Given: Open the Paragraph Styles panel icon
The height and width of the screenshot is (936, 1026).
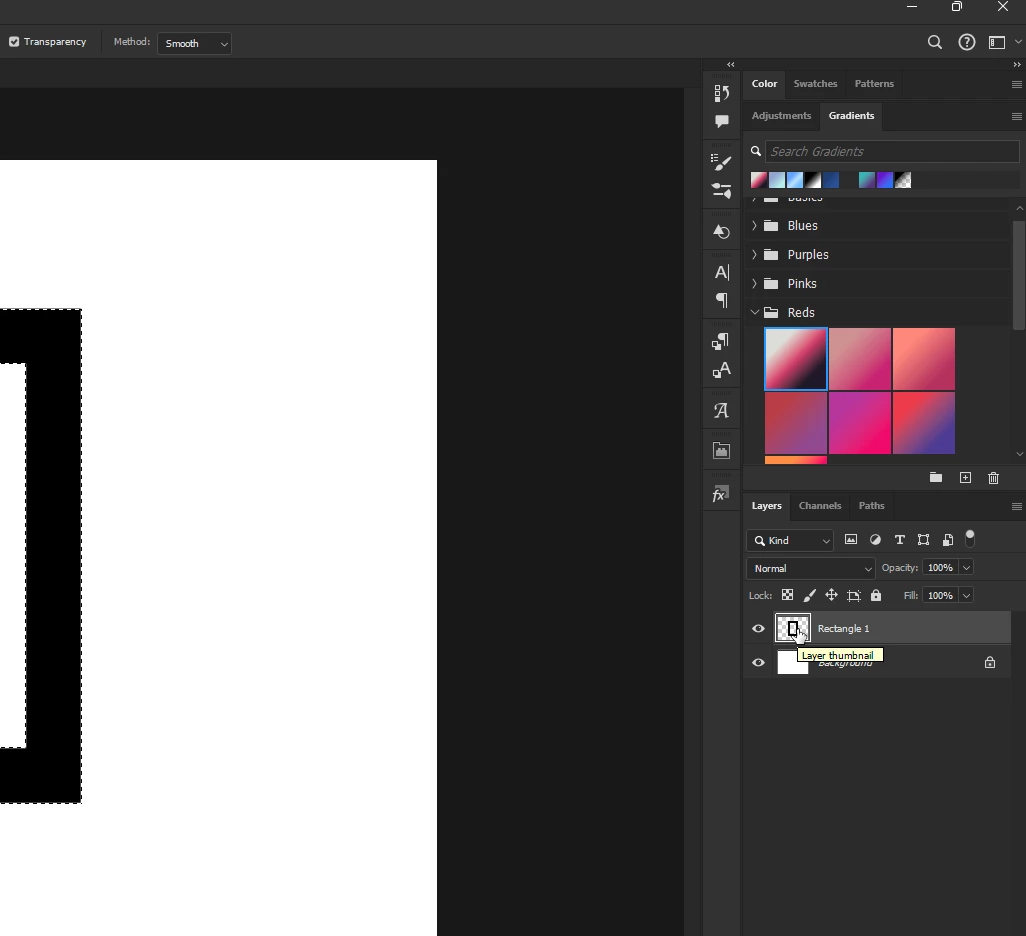Looking at the screenshot, I should pos(720,341).
